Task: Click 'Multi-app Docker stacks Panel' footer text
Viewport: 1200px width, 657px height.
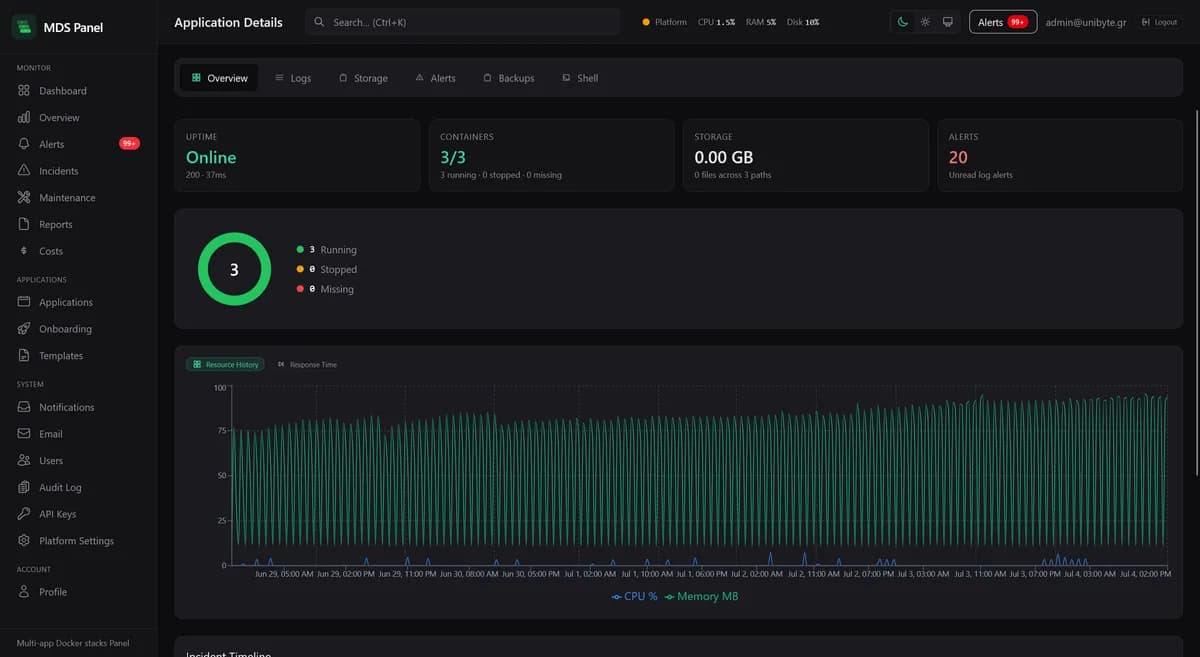Action: tap(73, 643)
